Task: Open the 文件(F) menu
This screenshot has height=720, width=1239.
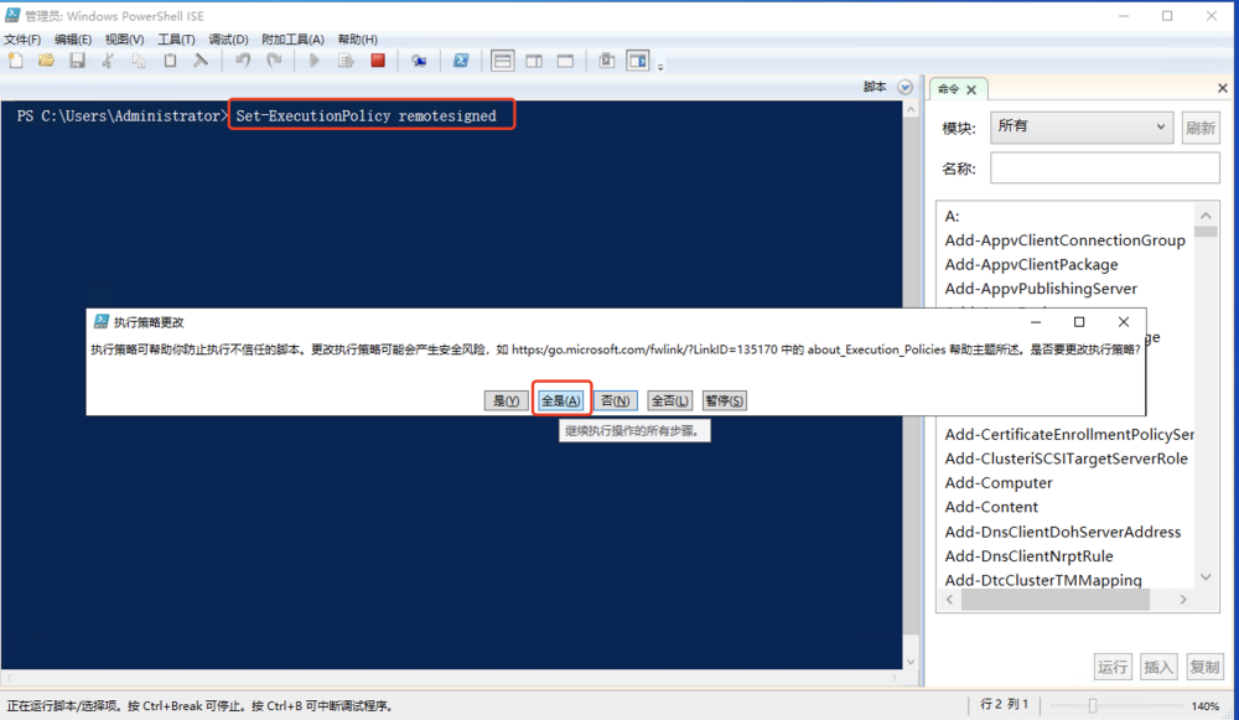Action: pyautogui.click(x=23, y=39)
